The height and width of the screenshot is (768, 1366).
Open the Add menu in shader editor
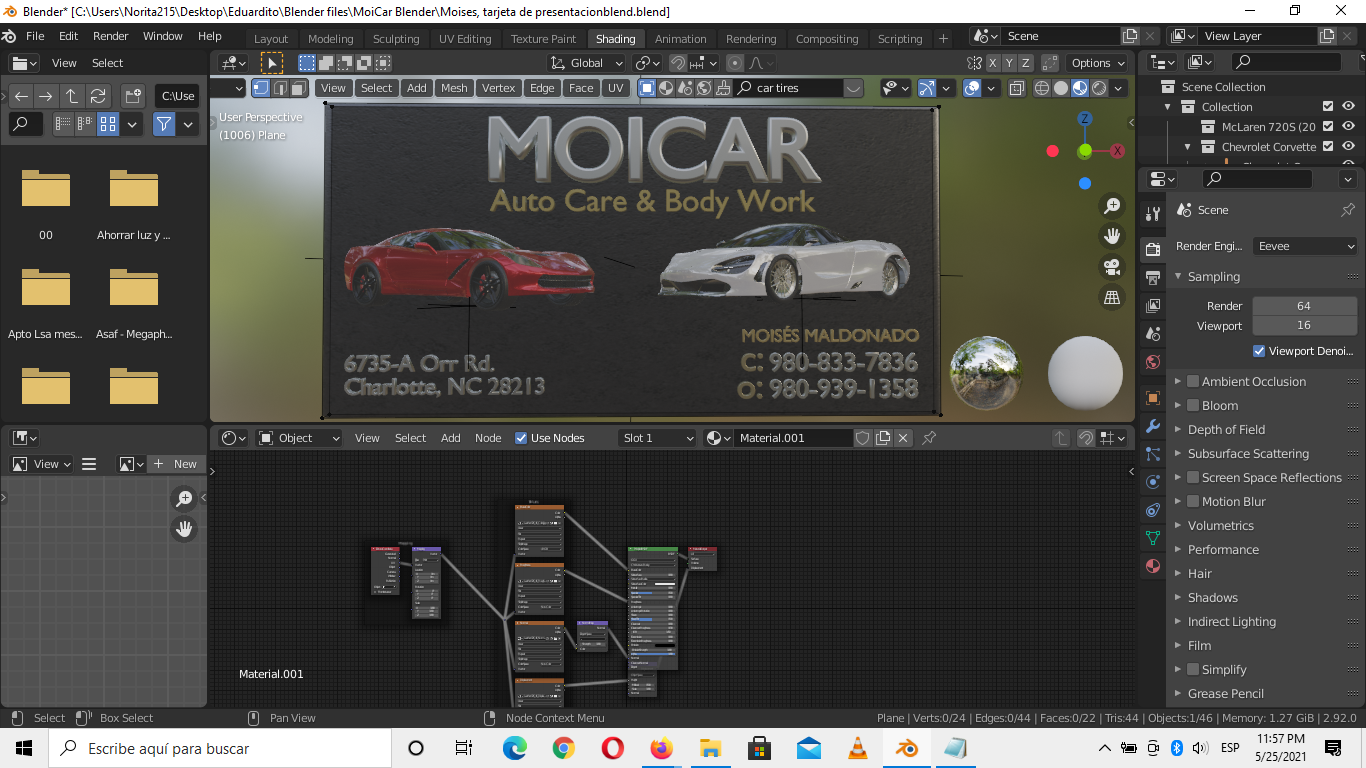451,438
